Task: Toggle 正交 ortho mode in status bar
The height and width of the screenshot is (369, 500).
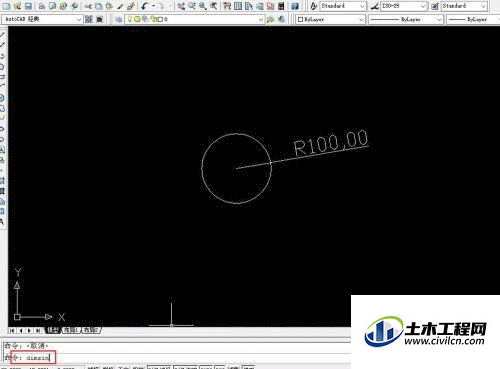Action: click(123, 367)
